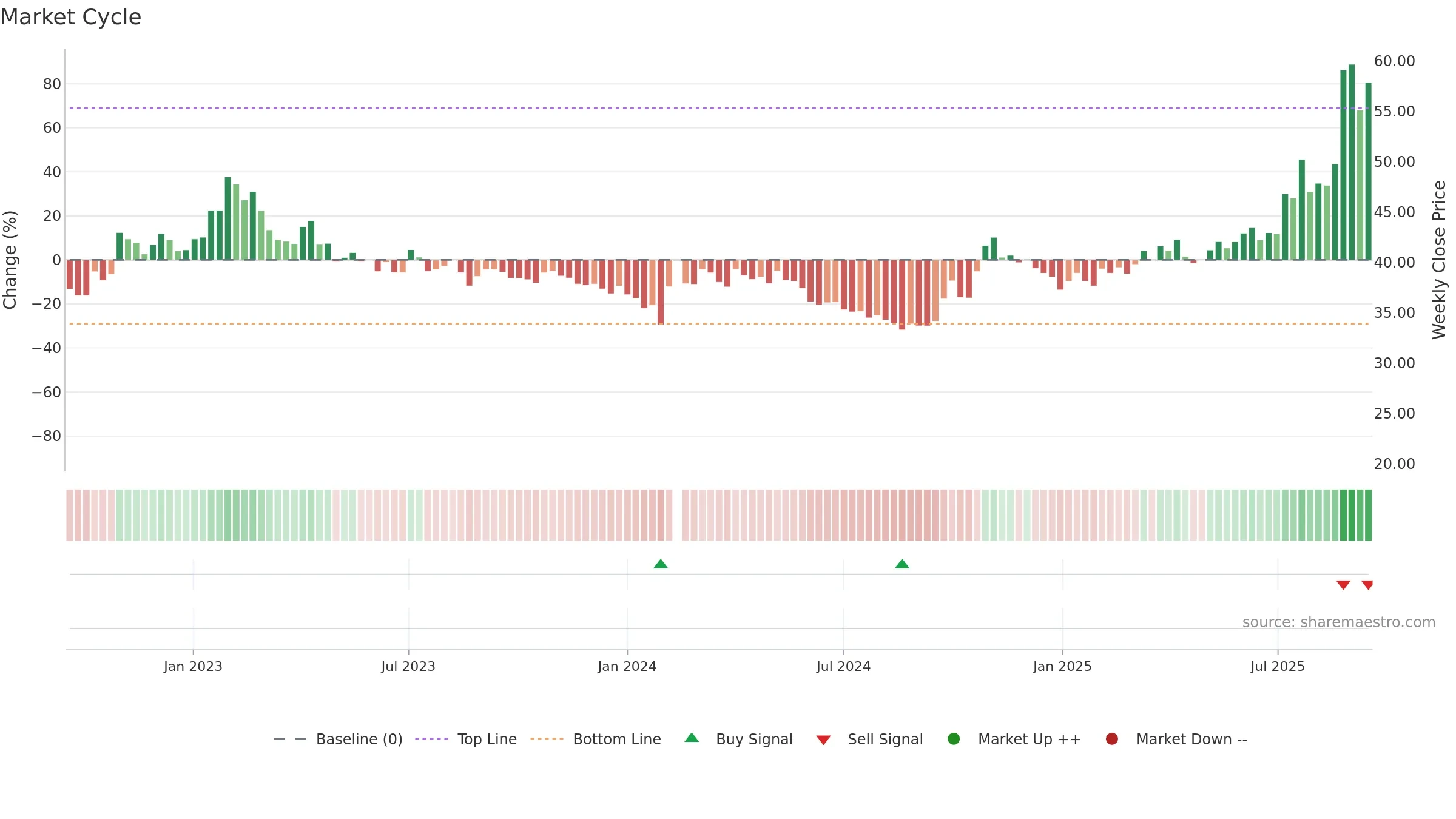Click the Jul 2024 axis label

[x=843, y=667]
